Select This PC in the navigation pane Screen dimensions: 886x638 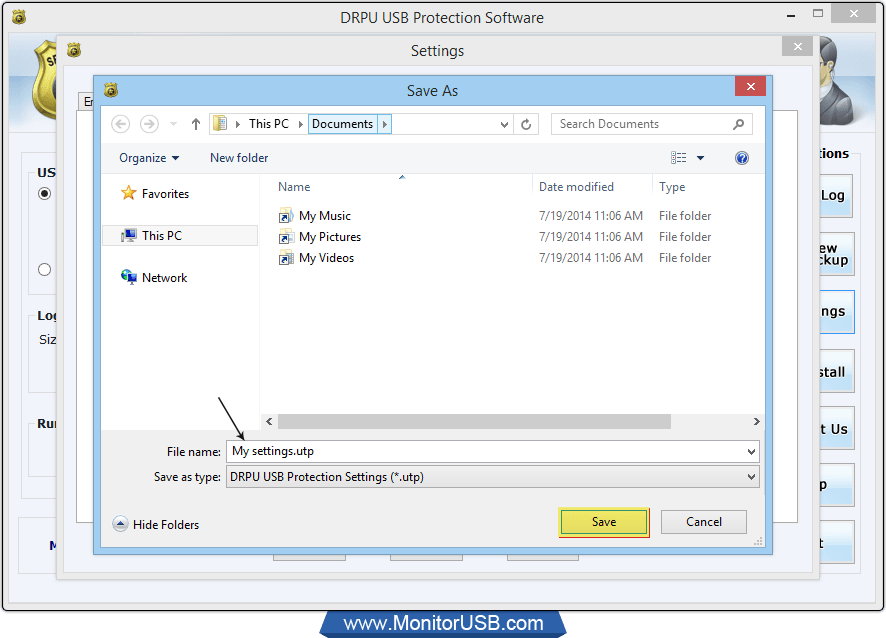pyautogui.click(x=180, y=236)
